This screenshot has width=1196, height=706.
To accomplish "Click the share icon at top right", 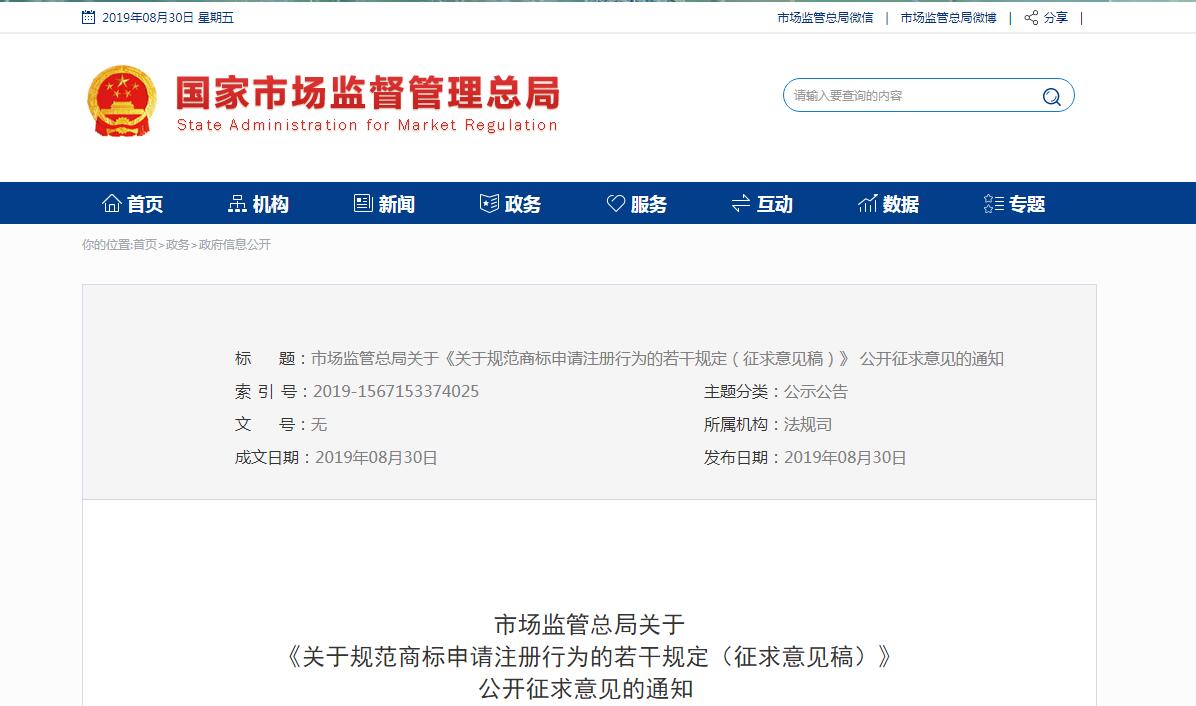I will point(1031,18).
